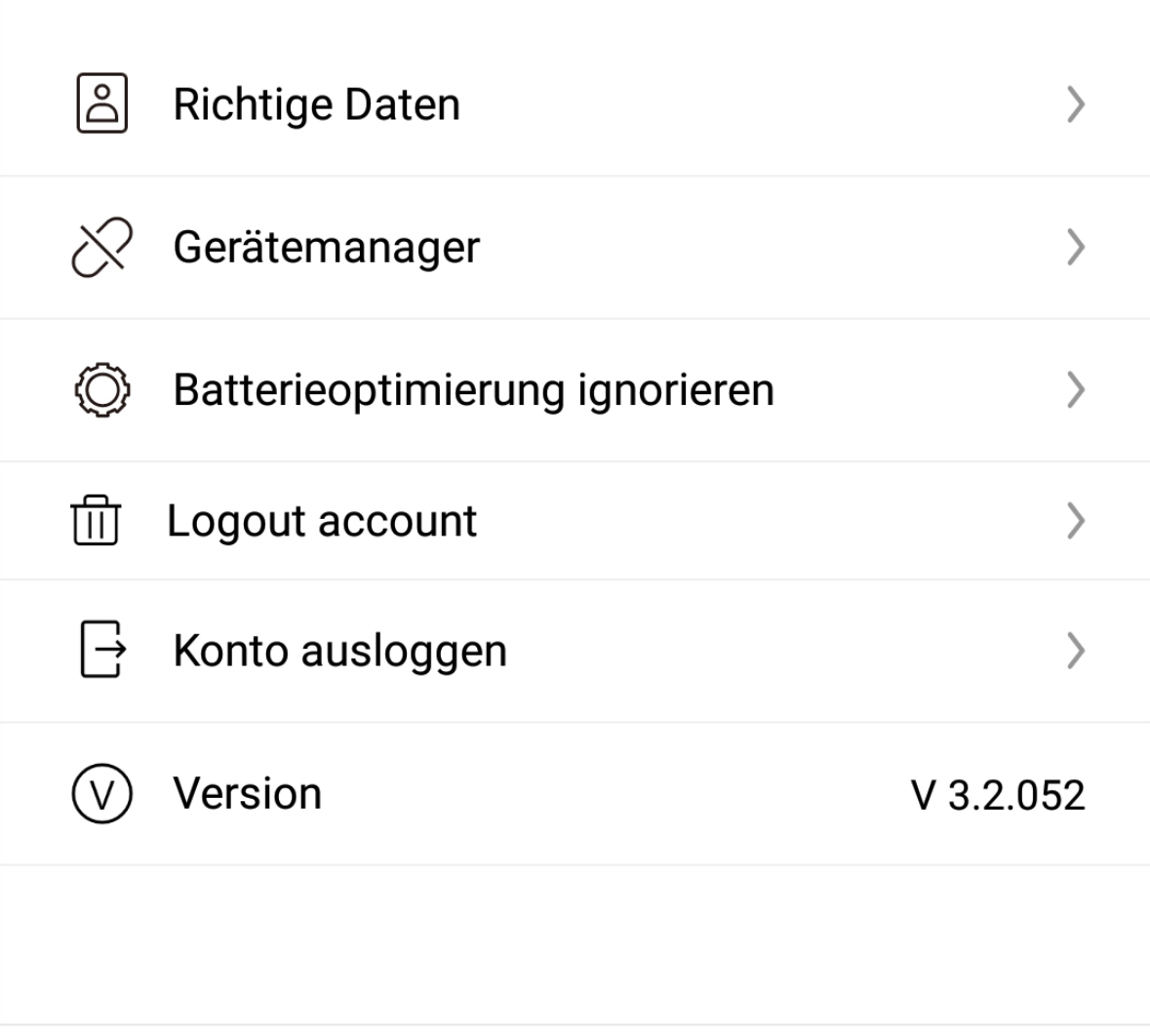Viewport: 1150px width, 1036px height.
Task: Click the chevron next to Gerätemanager
Action: (x=1075, y=247)
